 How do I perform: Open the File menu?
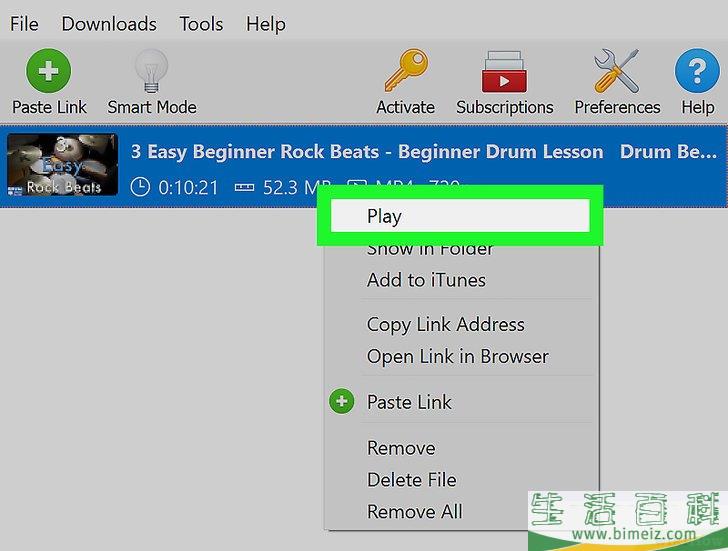pos(24,23)
